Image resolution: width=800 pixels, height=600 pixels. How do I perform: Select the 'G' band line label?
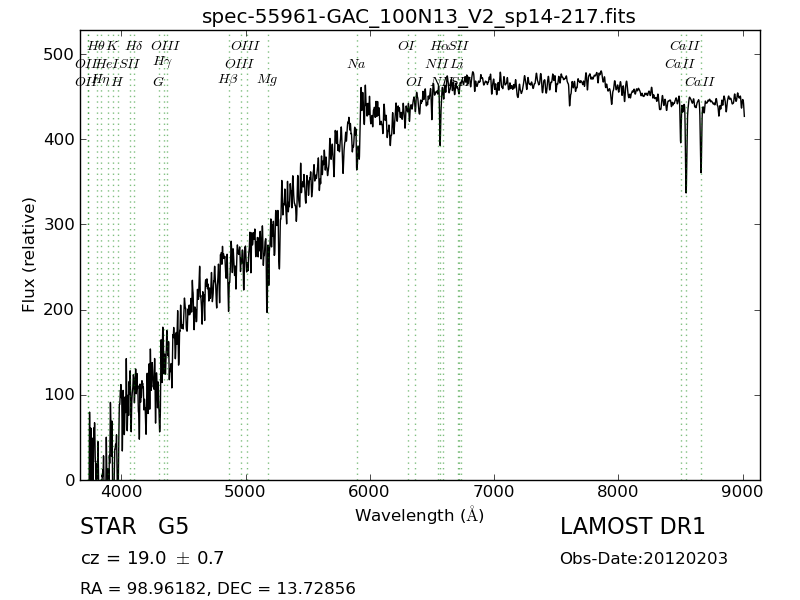(x=159, y=82)
